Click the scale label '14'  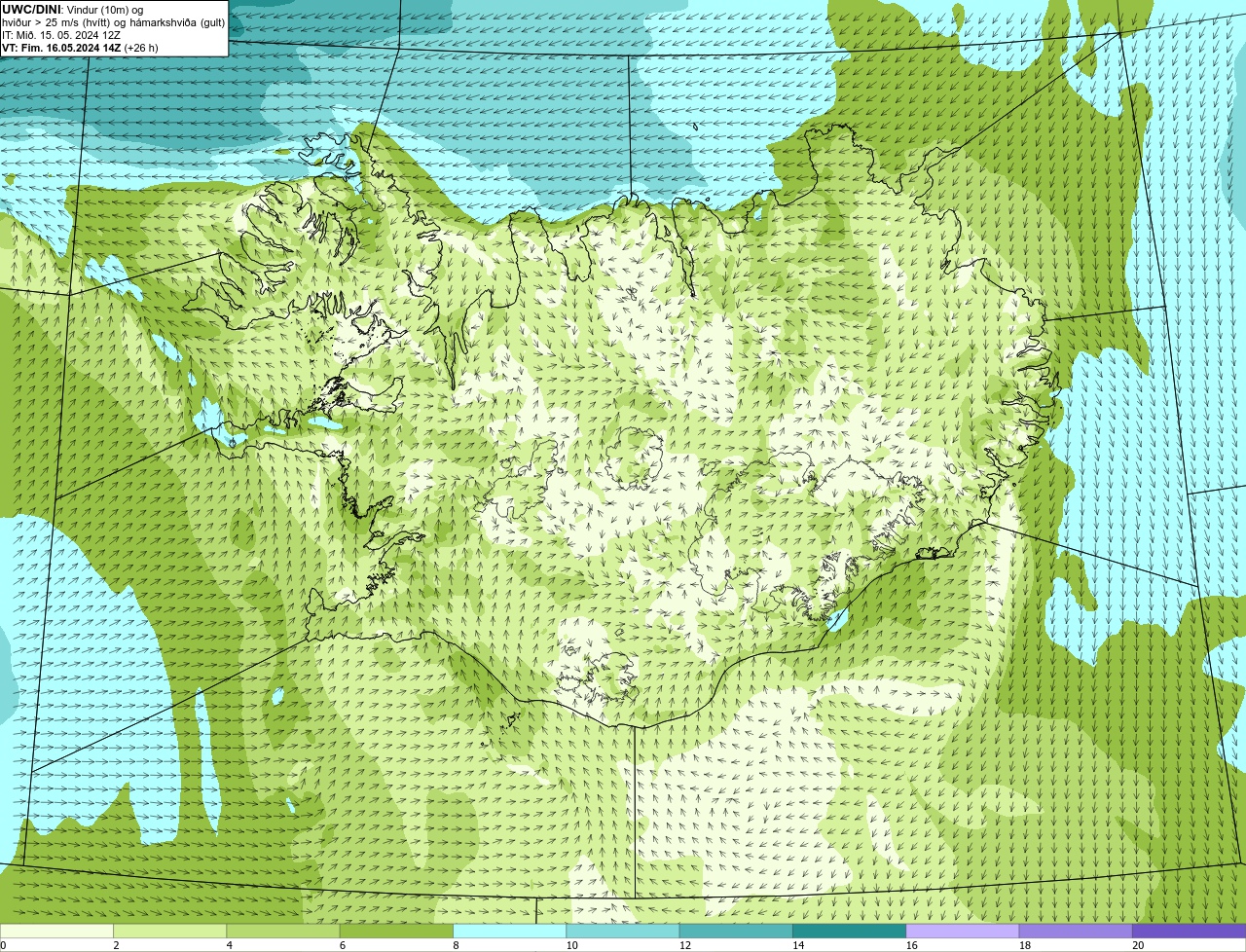(798, 945)
